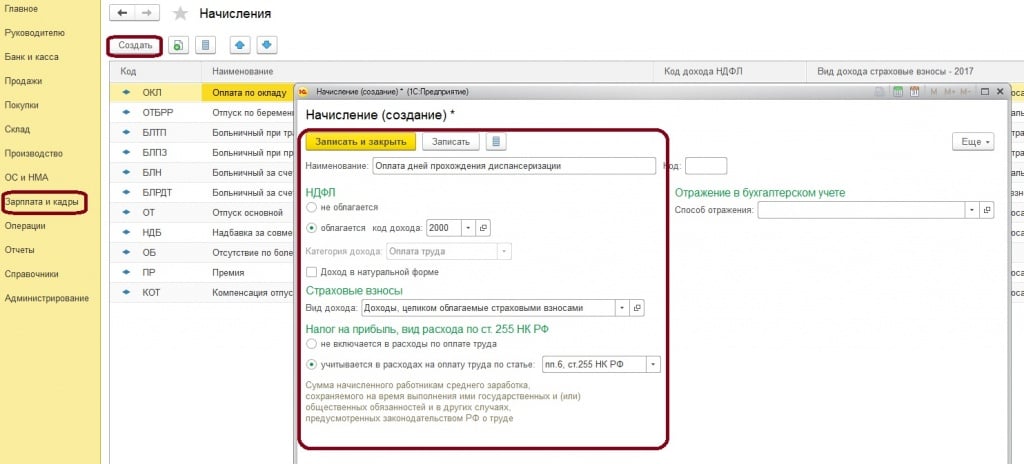Click the open icon next to Способ отражения
1024x464 pixels.
(987, 210)
